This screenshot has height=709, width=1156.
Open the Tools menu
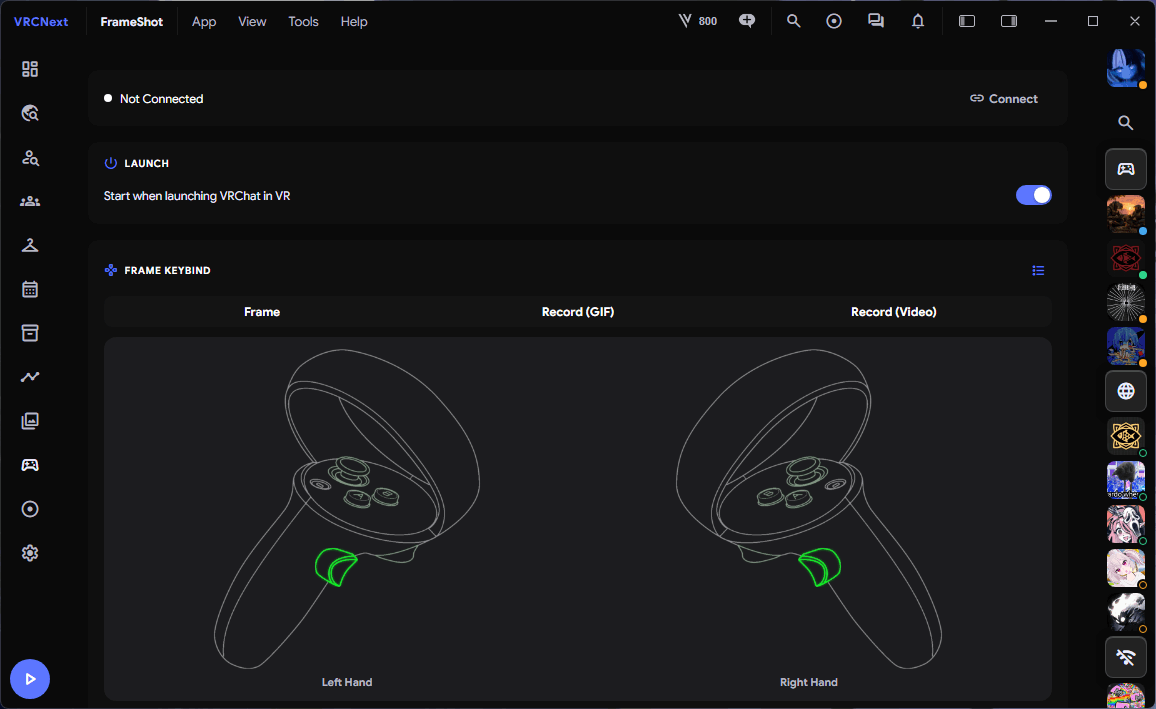(x=303, y=21)
